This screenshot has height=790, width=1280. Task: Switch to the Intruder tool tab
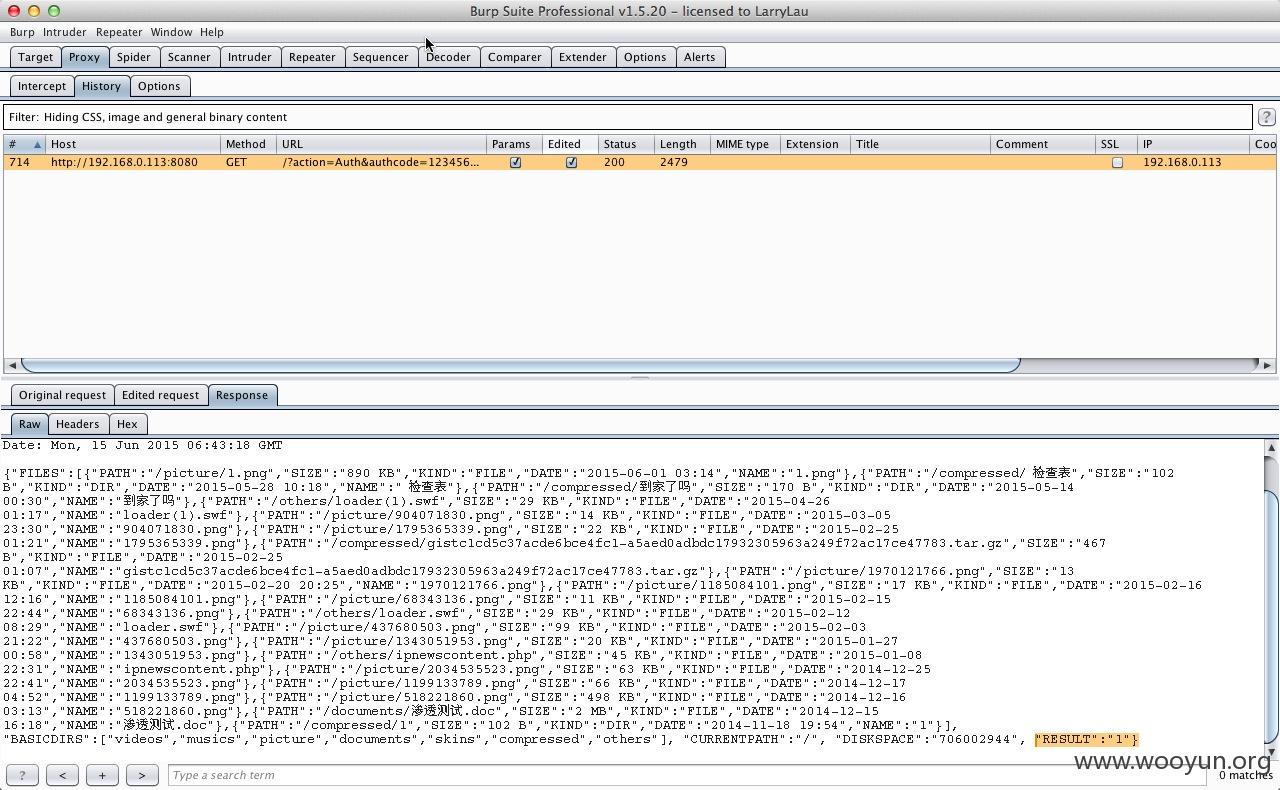249,57
